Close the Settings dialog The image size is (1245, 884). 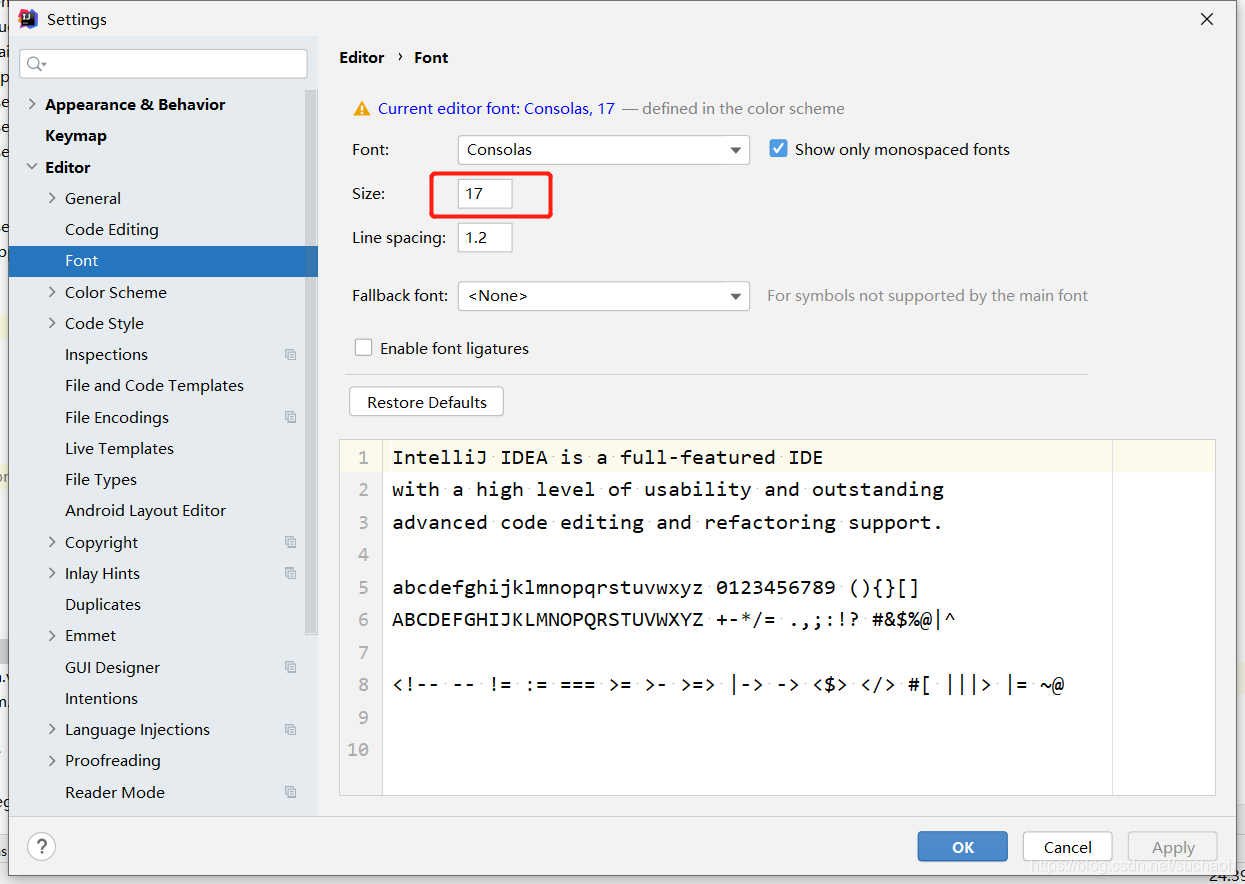pyautogui.click(x=1207, y=19)
